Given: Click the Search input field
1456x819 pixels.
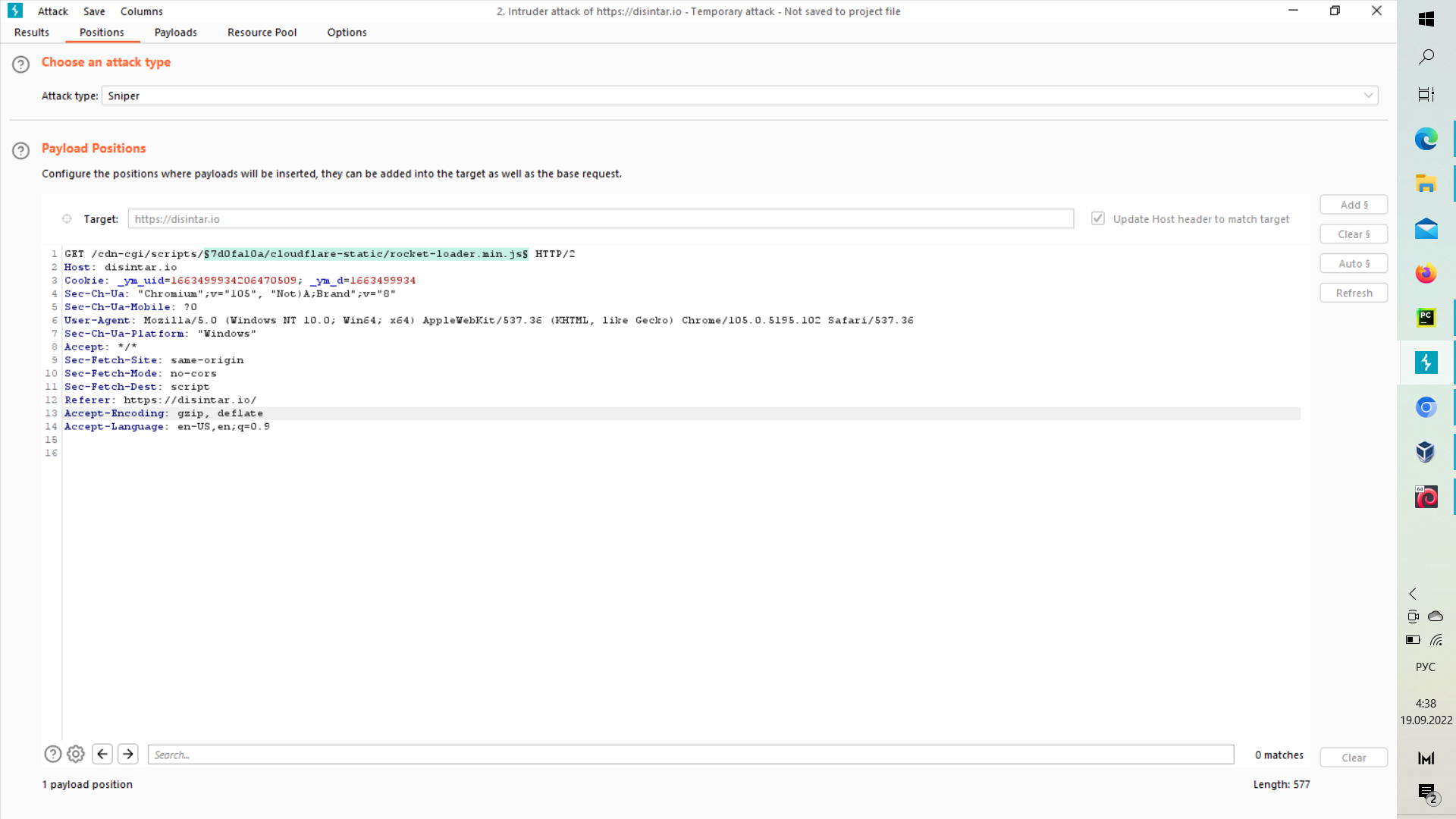Looking at the screenshot, I should pos(691,755).
